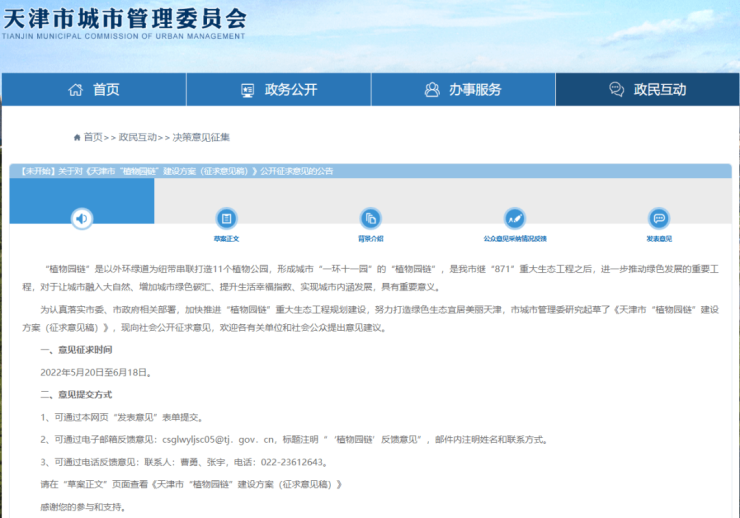Click the breadcrumb home icon
The height and width of the screenshot is (518, 740).
click(77, 137)
